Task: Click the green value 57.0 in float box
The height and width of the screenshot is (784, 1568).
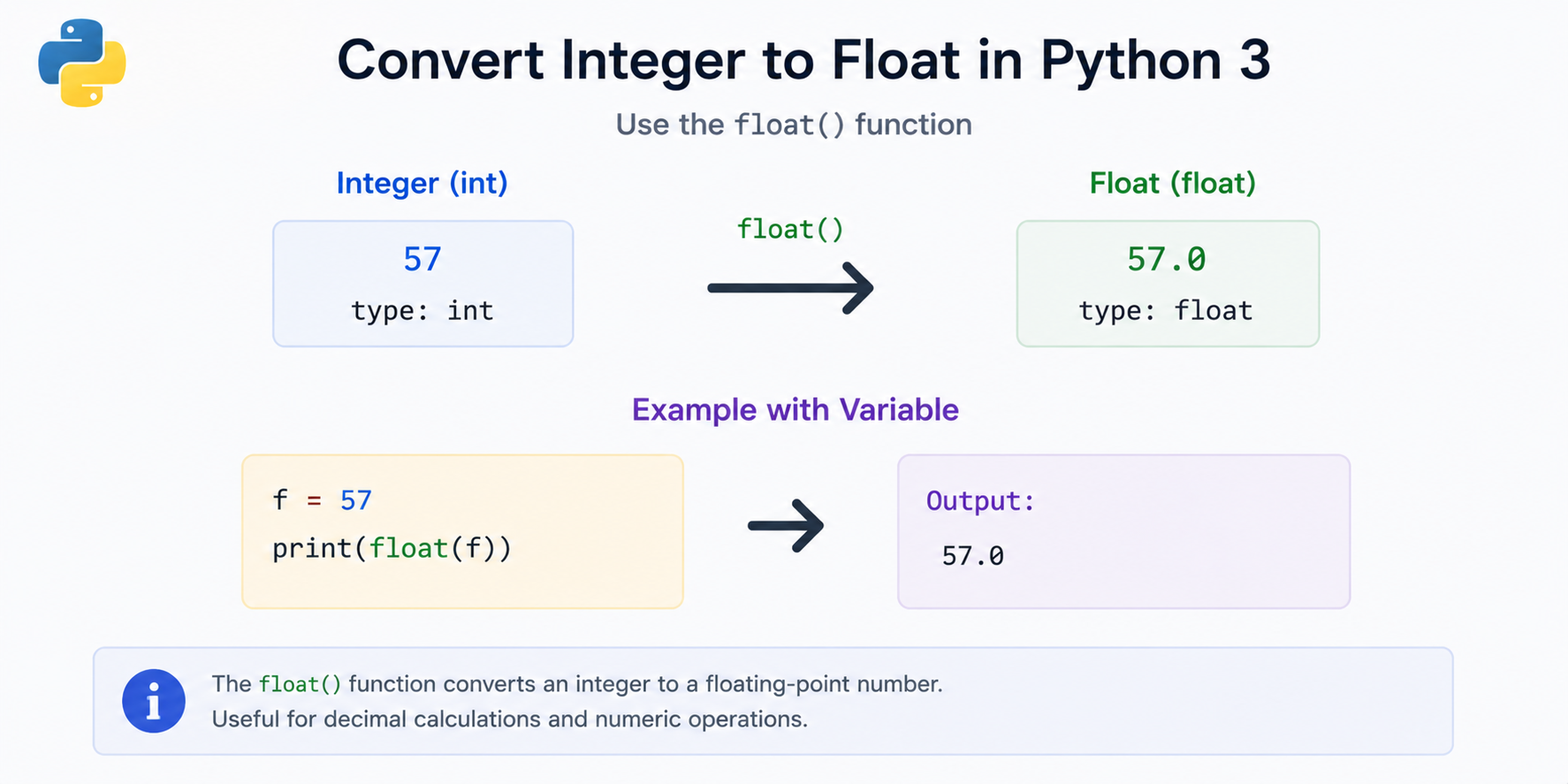Action: (1166, 259)
